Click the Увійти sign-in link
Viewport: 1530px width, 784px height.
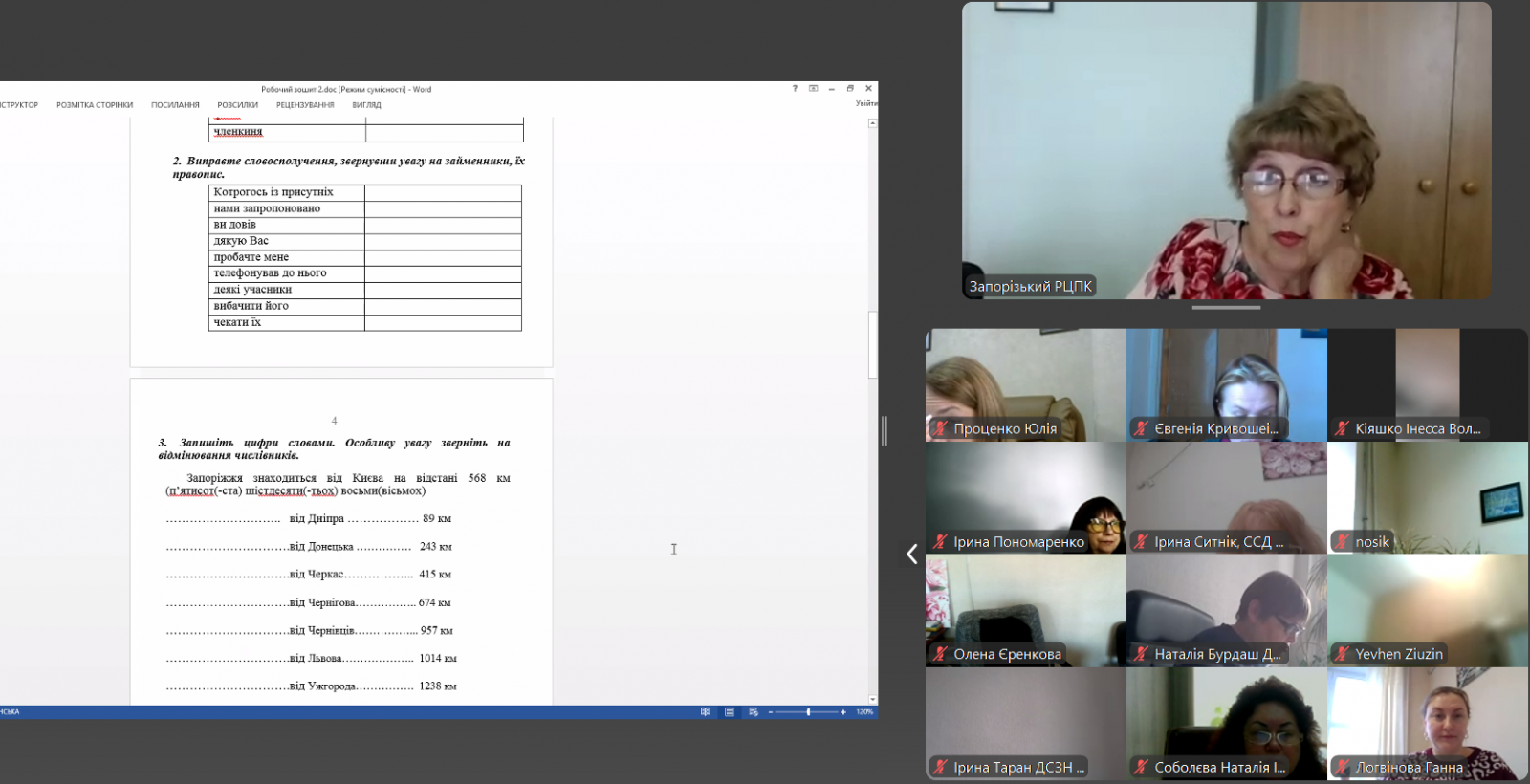866,103
